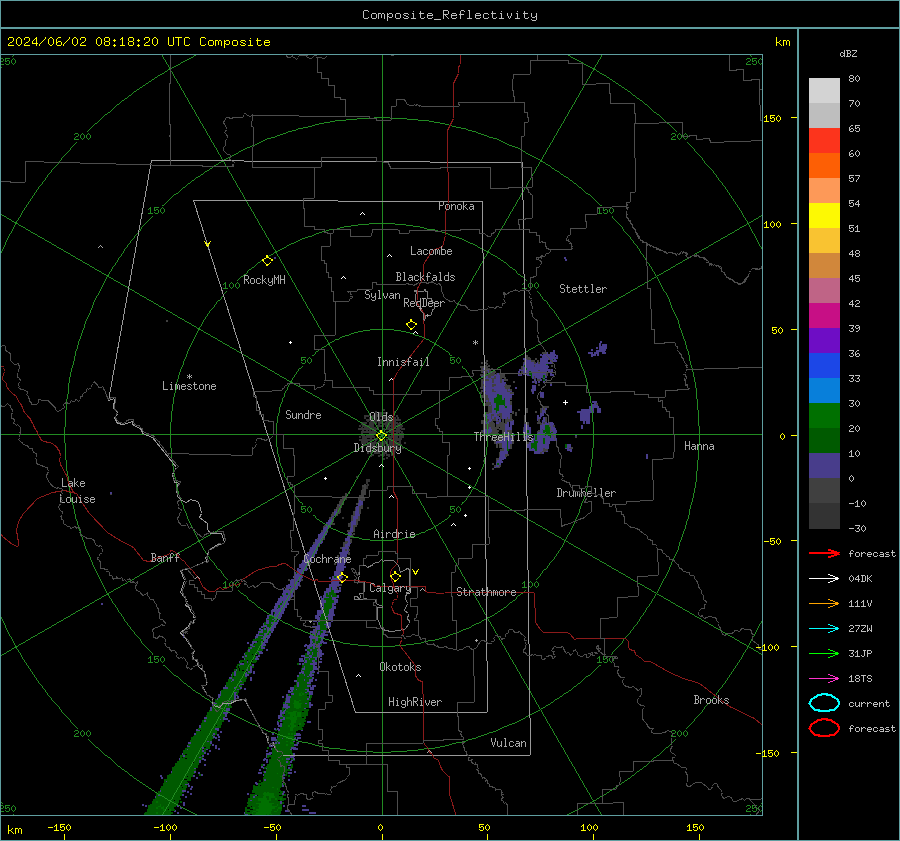The image size is (900, 841).
Task: Click the yellow diamond marker at RockyMH
Action: tap(267, 261)
